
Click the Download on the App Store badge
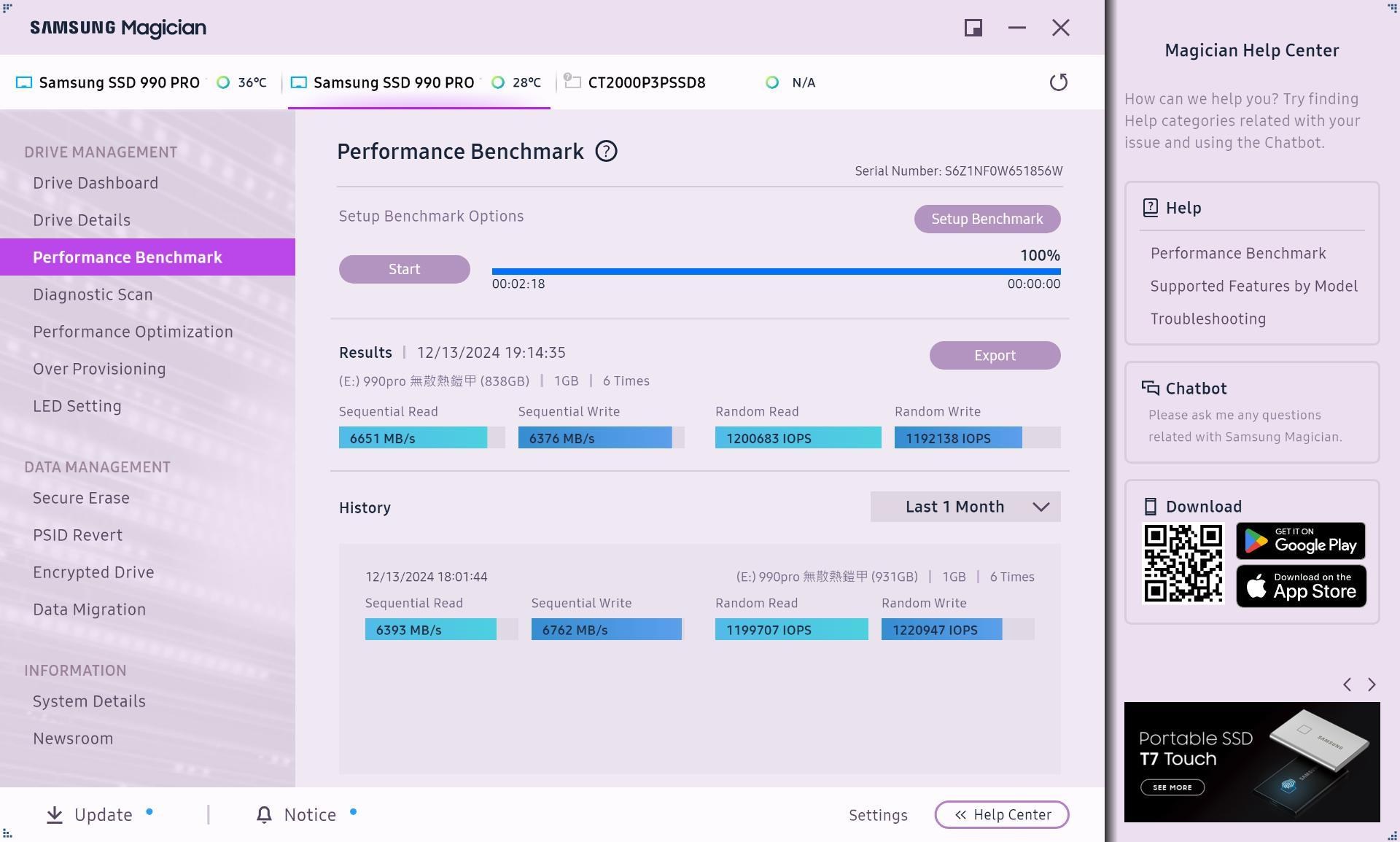[x=1301, y=586]
